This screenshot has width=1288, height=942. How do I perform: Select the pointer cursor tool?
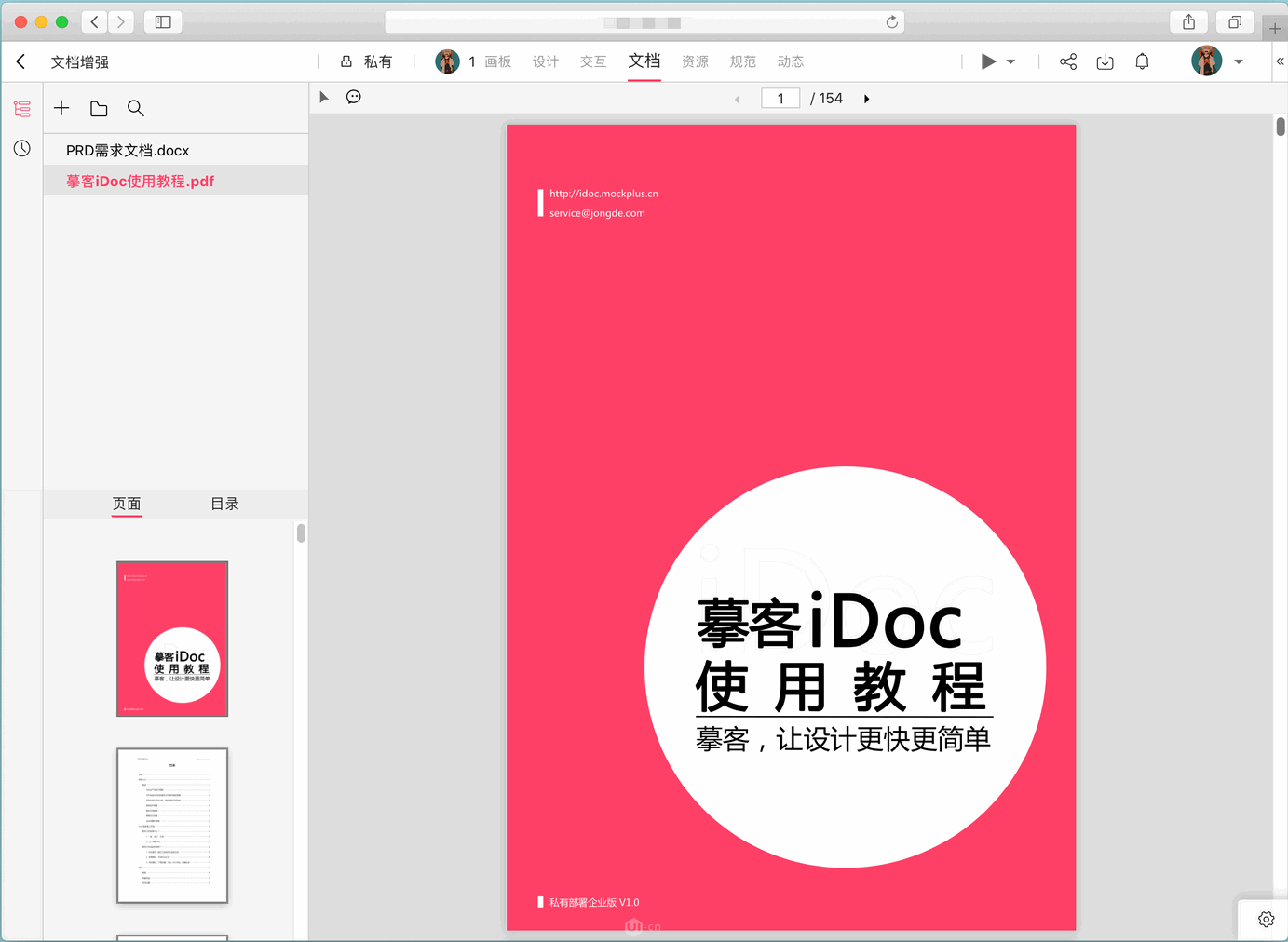click(324, 97)
